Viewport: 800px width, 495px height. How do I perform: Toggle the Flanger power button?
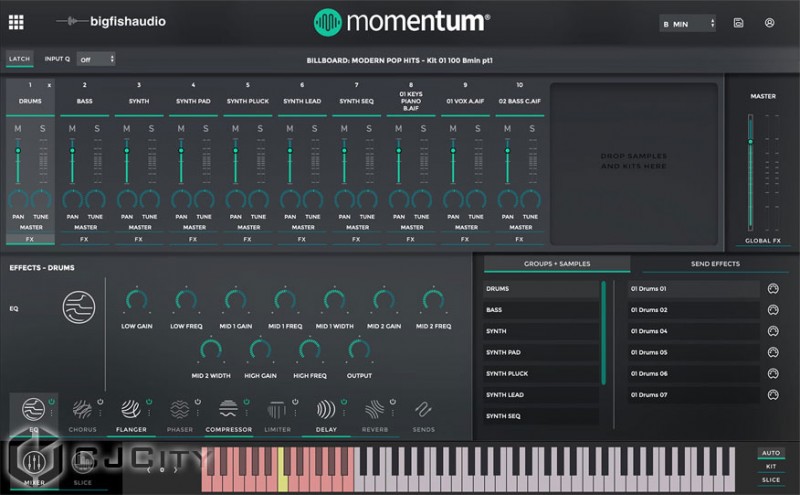[x=149, y=402]
